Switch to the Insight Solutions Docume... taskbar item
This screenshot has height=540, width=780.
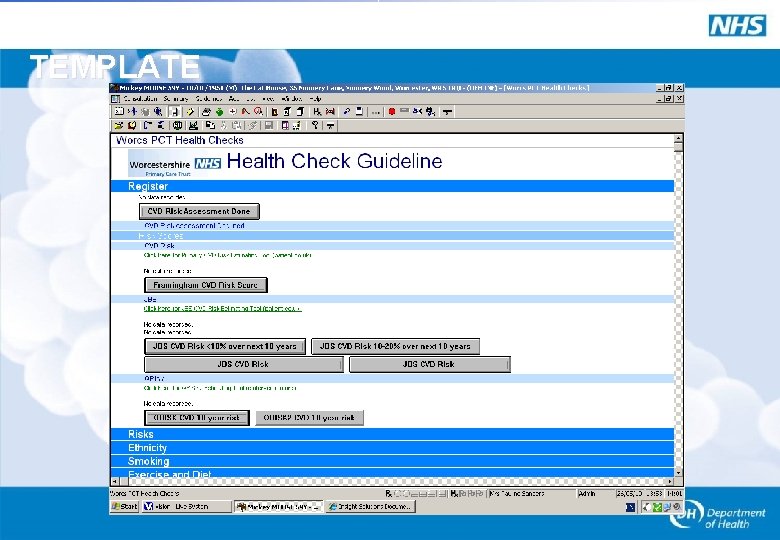(x=370, y=507)
